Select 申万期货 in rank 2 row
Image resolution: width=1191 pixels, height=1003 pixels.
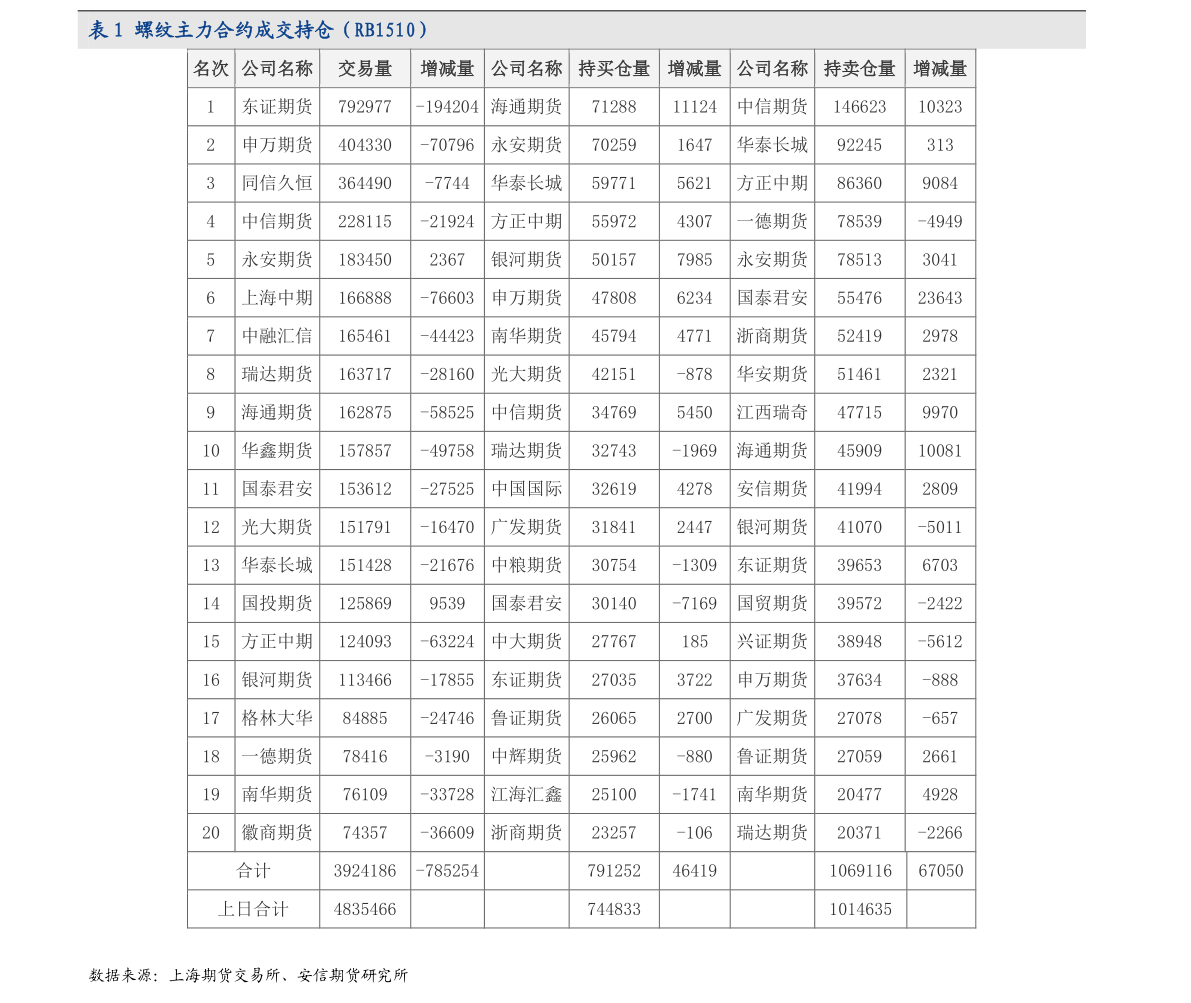277,145
